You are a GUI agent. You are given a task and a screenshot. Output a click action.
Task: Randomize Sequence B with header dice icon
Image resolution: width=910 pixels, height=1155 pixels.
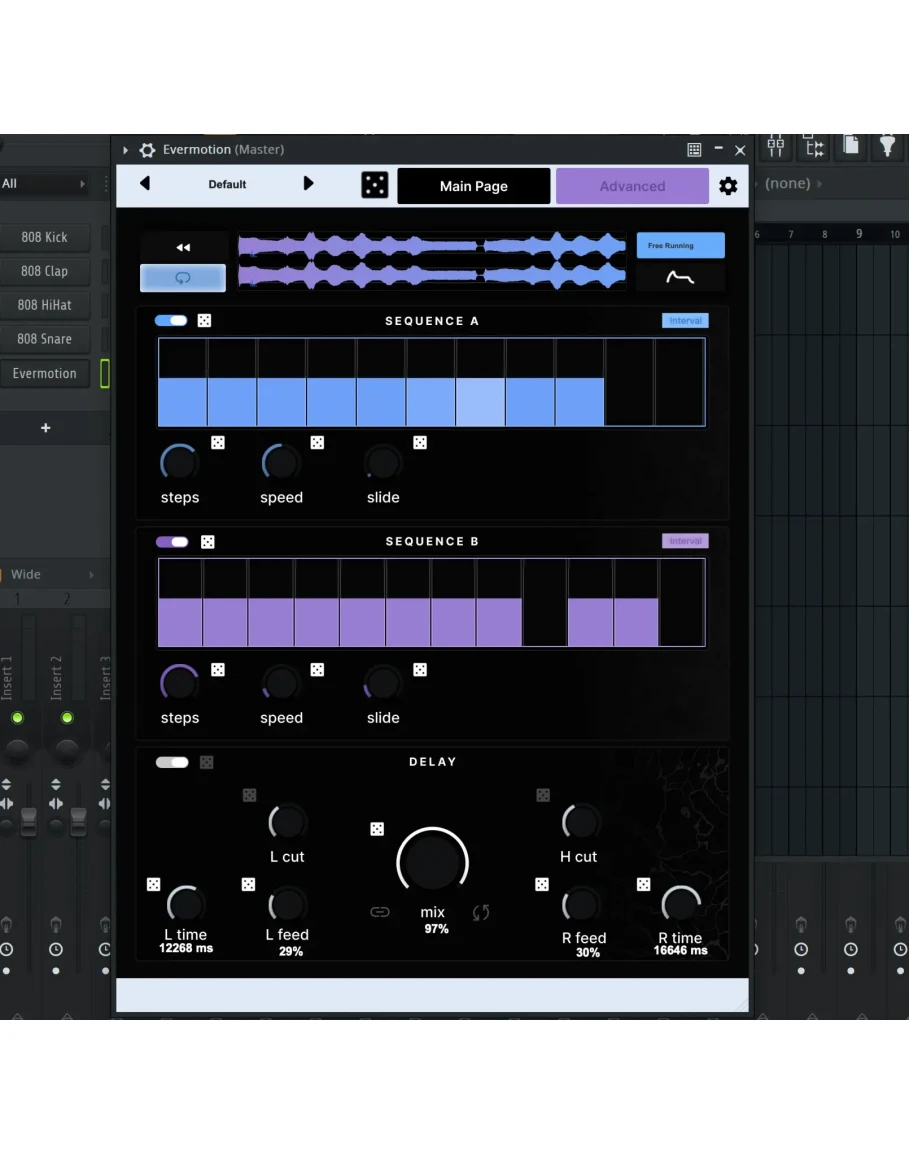[x=208, y=542]
